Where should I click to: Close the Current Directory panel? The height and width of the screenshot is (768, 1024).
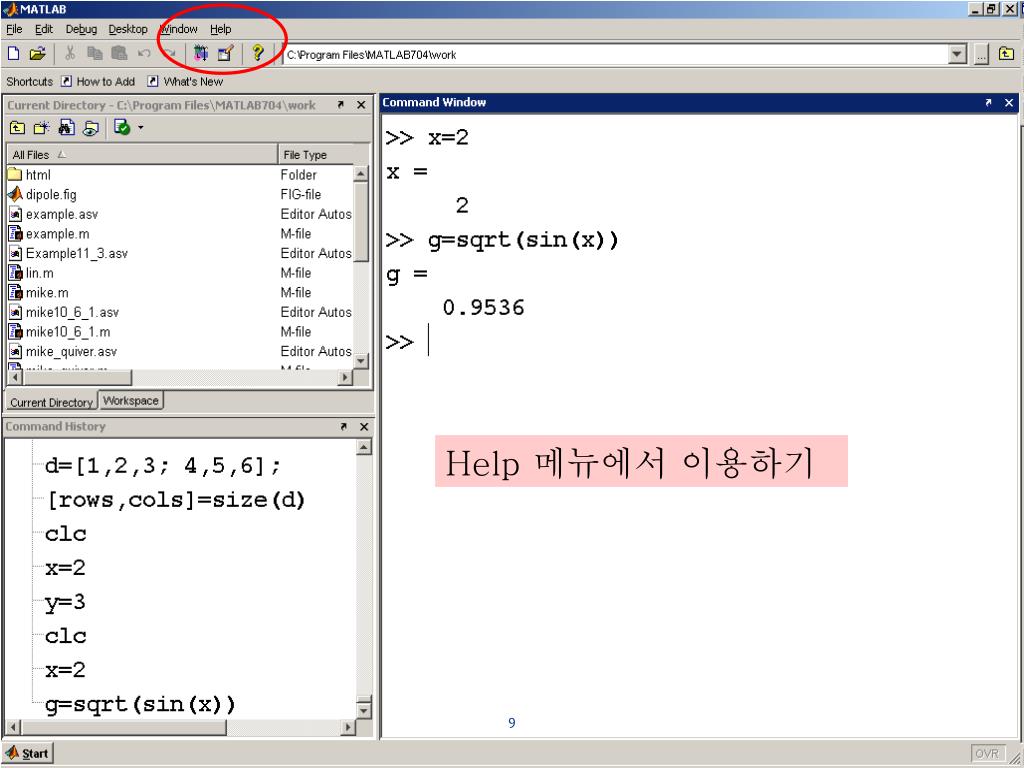361,104
